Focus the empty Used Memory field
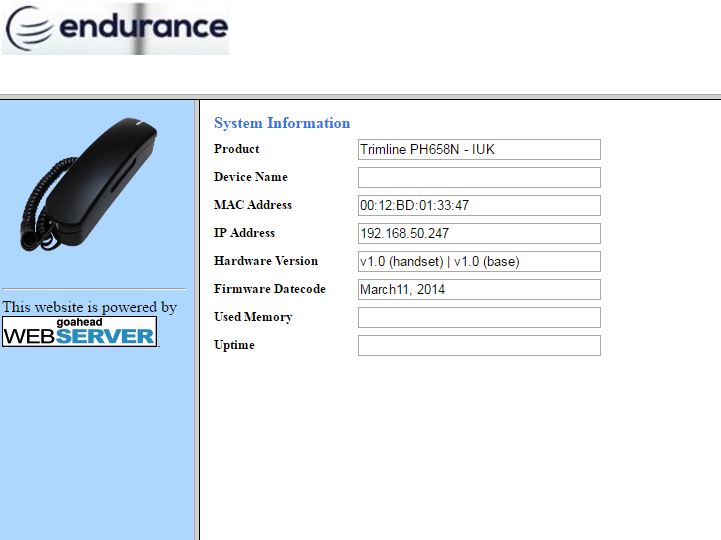This screenshot has width=721, height=540. (x=479, y=318)
